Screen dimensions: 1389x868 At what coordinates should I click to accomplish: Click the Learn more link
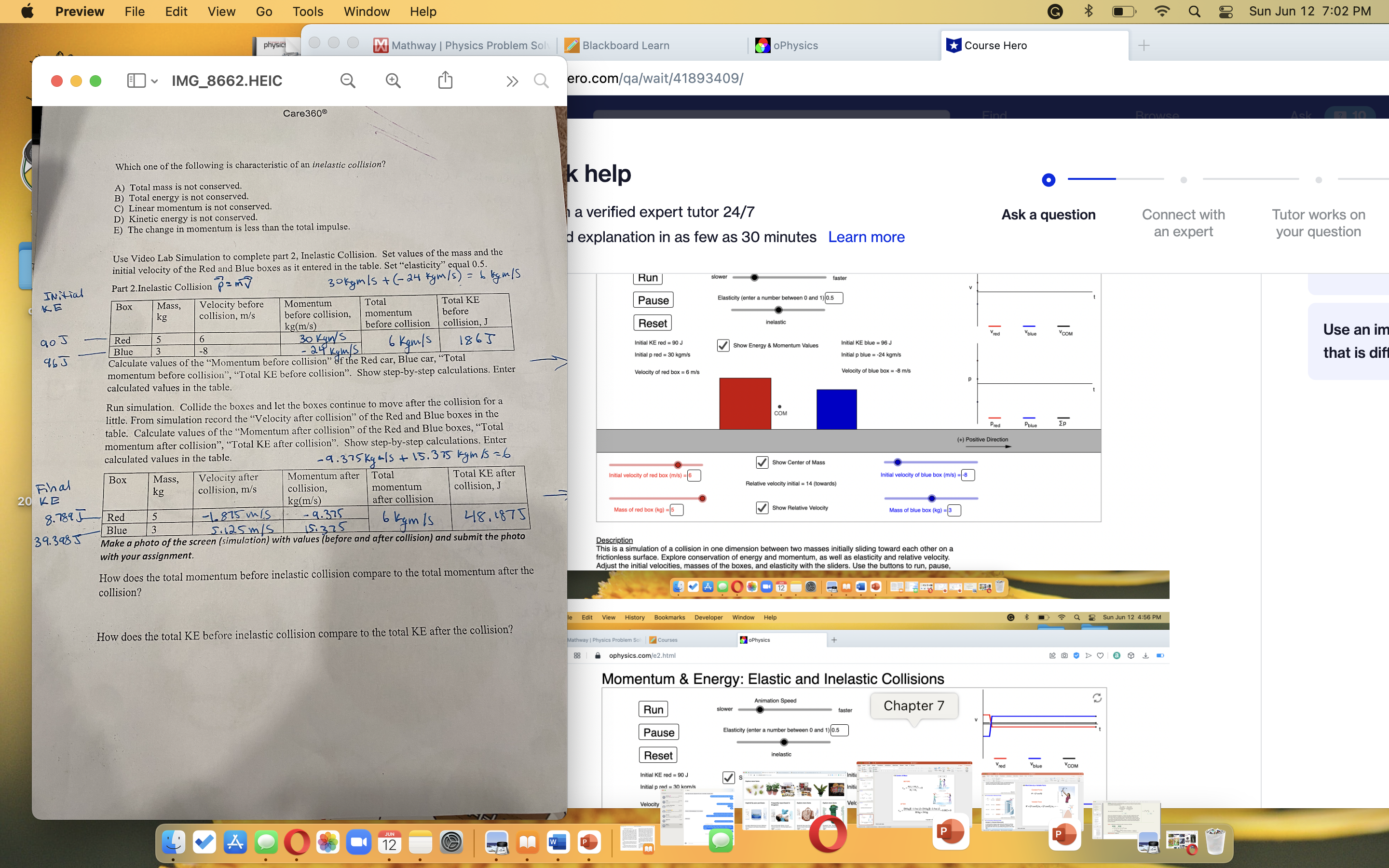coord(866,236)
